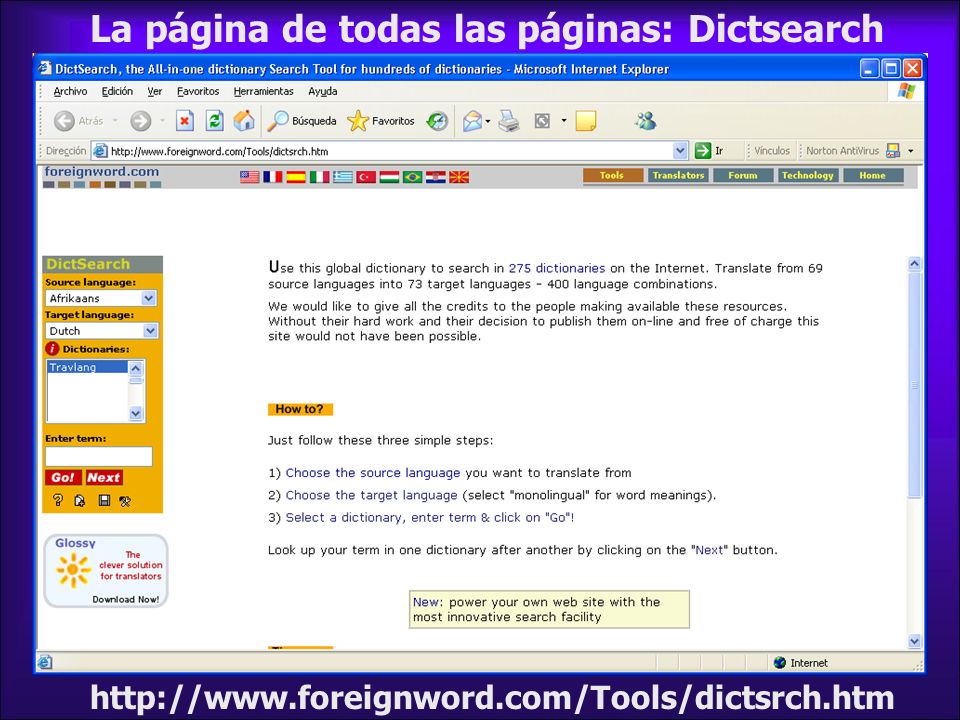Print the page with the printer icon
This screenshot has width=960, height=720.
point(509,121)
